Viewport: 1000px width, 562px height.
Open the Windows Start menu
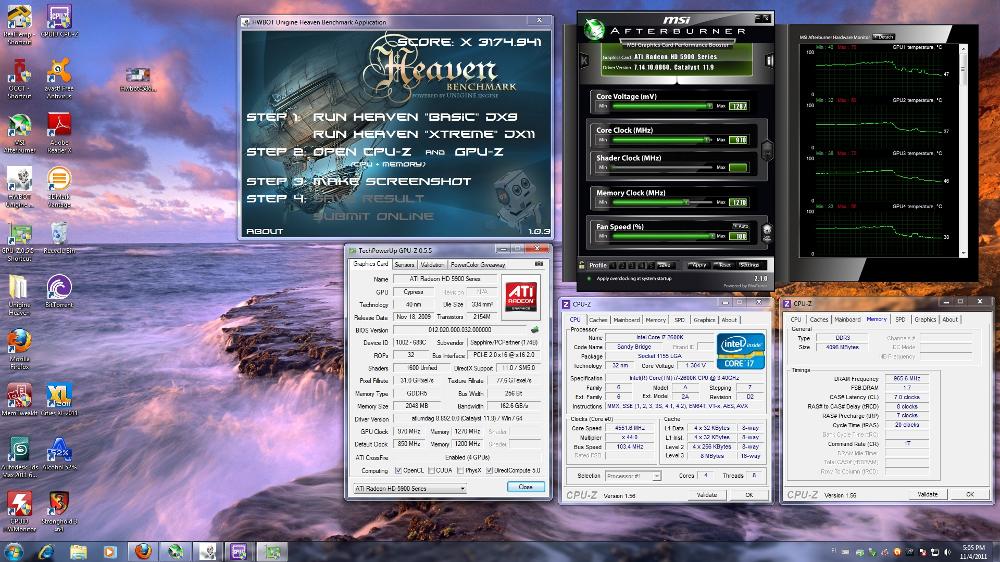pos(13,551)
